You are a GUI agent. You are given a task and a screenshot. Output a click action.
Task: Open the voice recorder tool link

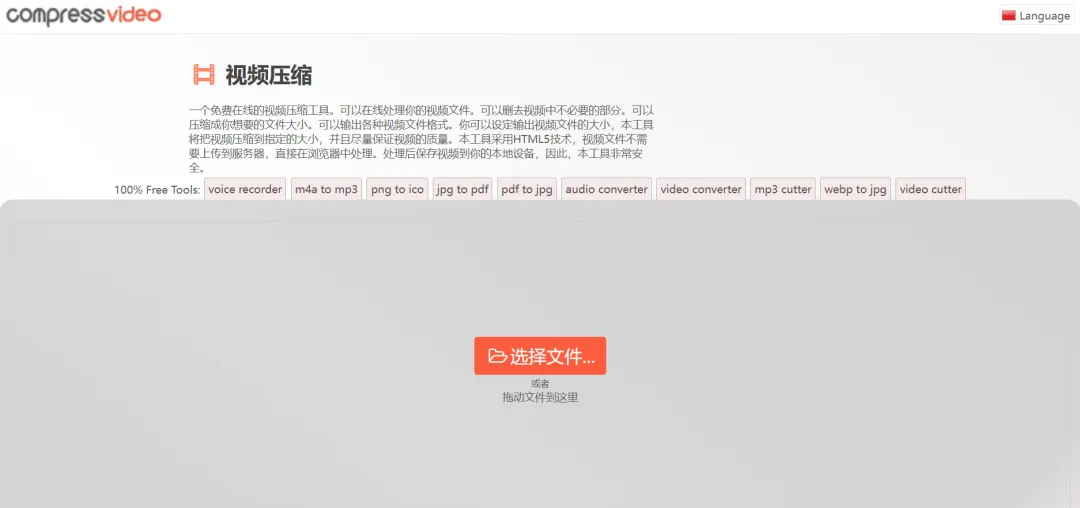pyautogui.click(x=245, y=189)
